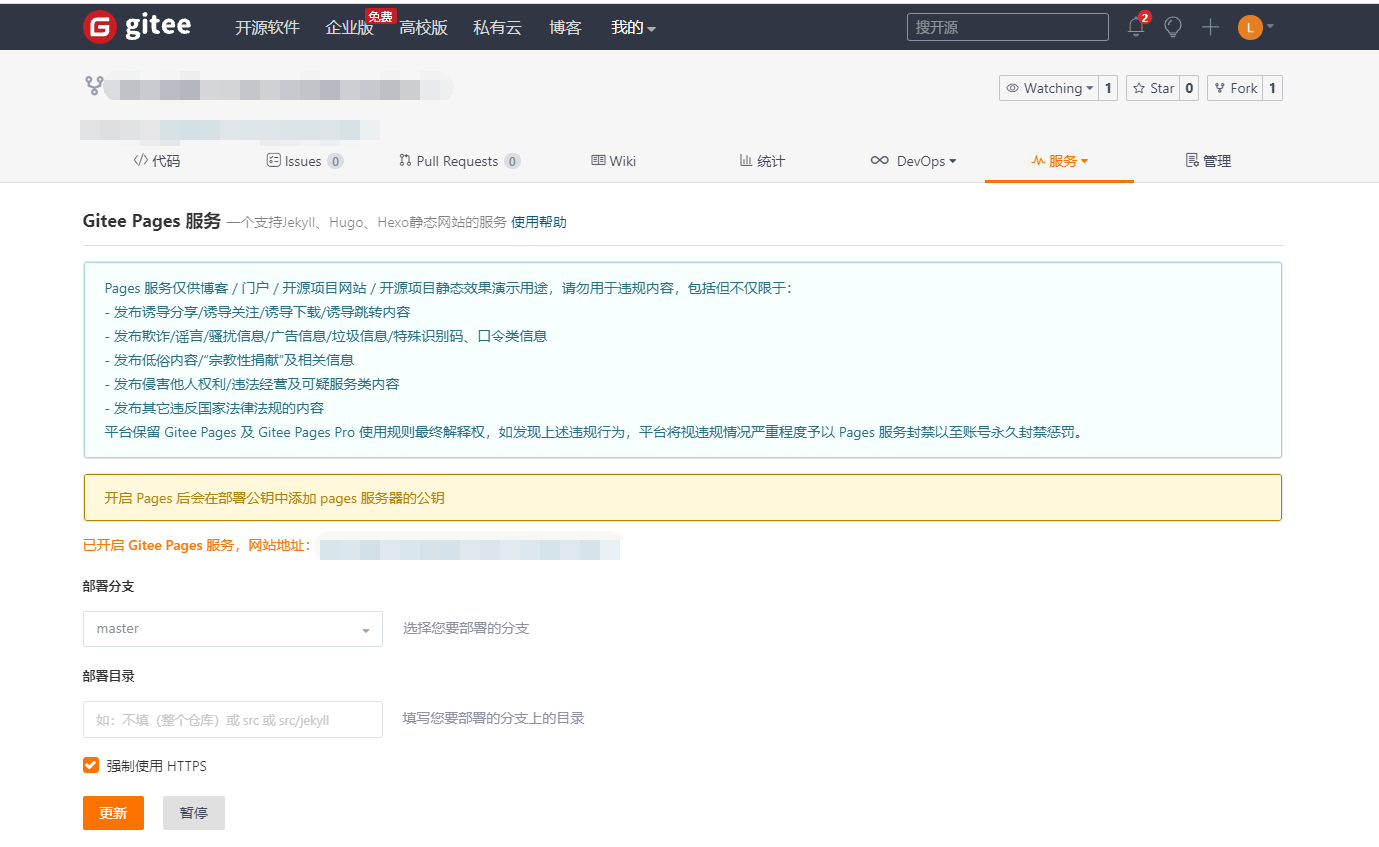Viewport: 1379px width, 847px height.
Task: Click the yellow 开启 Pages 后会在部署公钥 notice
Action: pos(682,497)
